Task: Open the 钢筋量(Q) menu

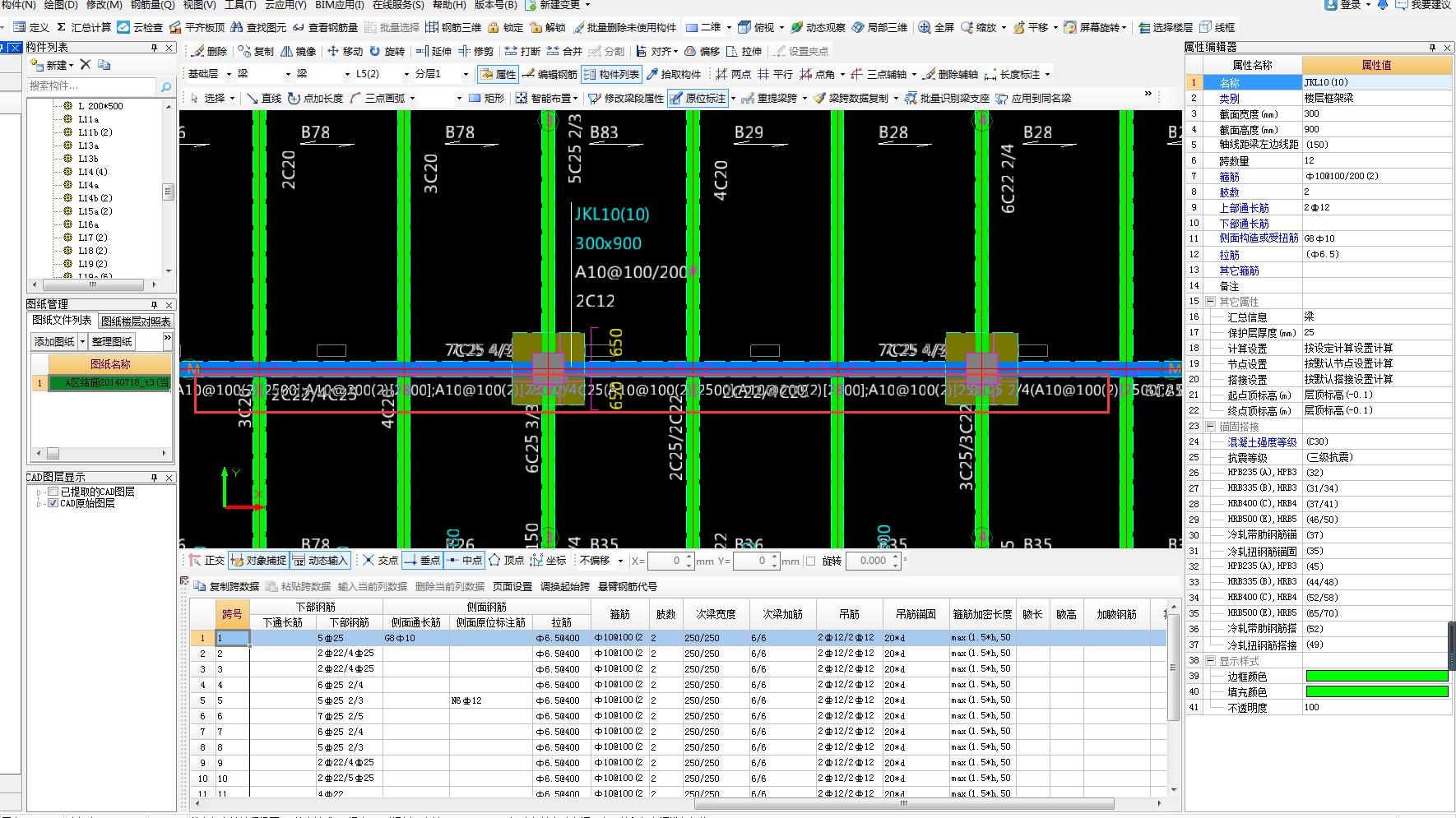Action: tap(152, 5)
